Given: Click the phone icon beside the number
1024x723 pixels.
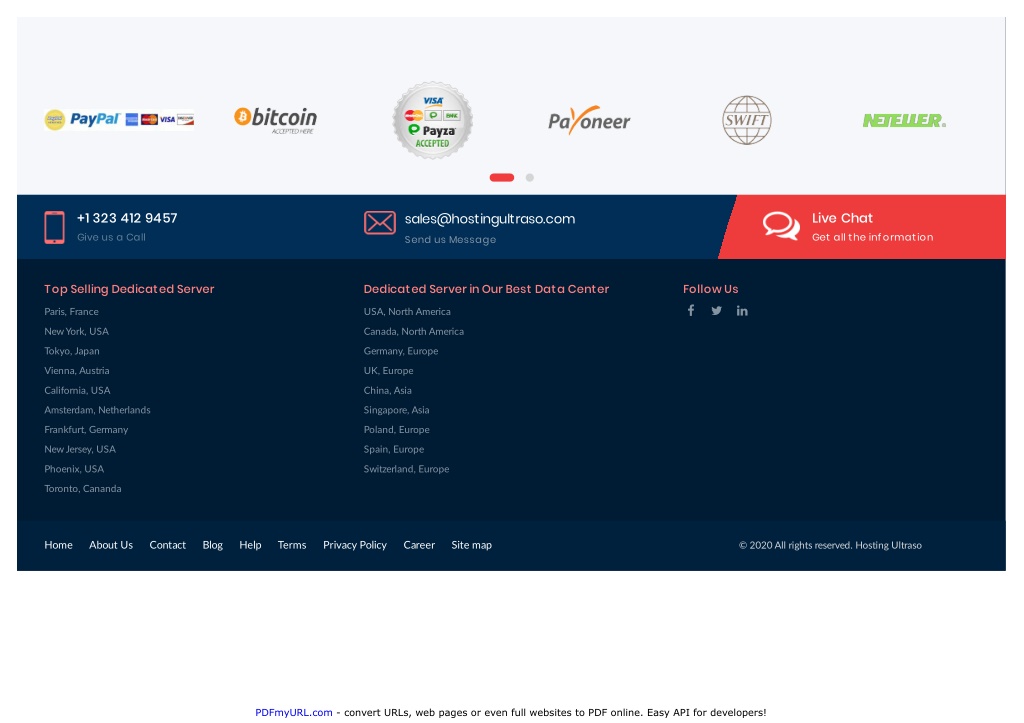Looking at the screenshot, I should pos(54,227).
